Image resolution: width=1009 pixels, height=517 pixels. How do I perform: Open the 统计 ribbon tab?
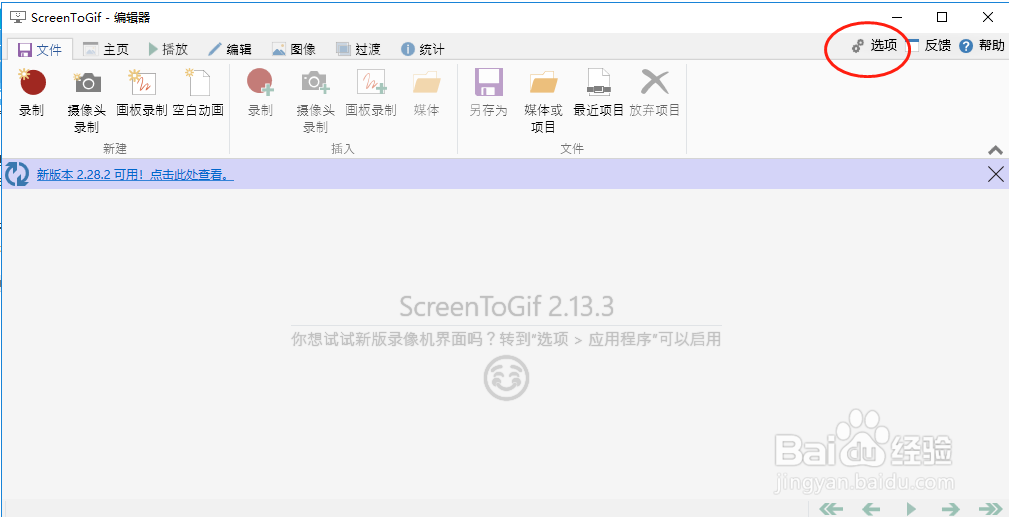click(422, 49)
